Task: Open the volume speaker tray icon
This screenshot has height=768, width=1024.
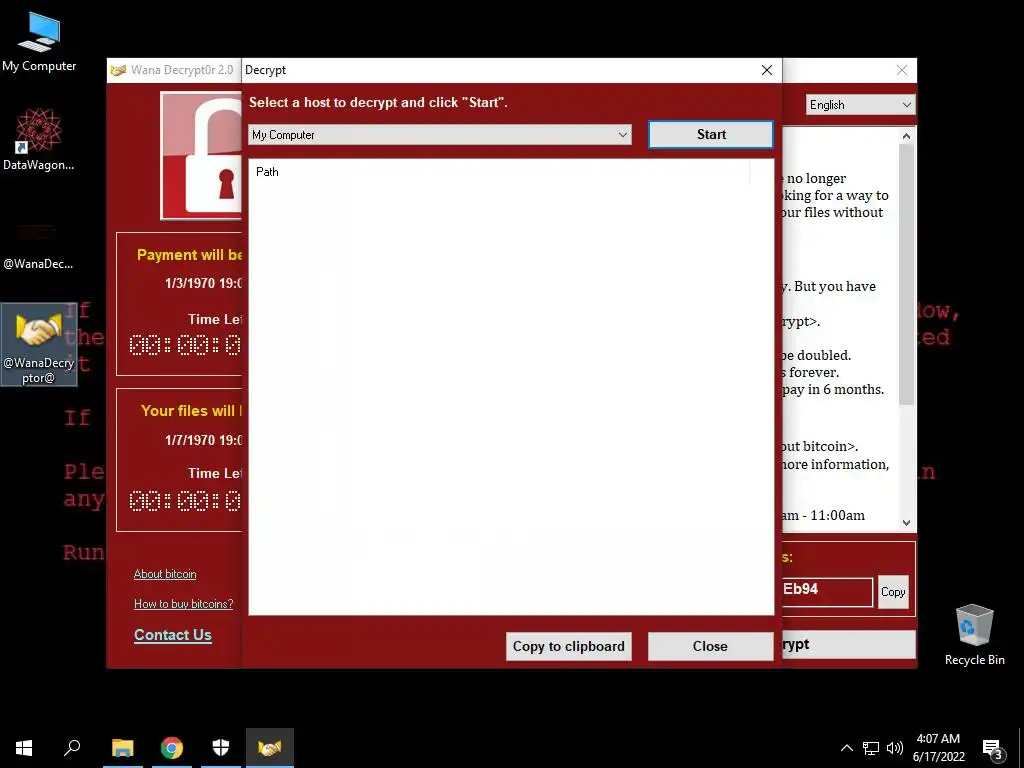Action: point(895,748)
